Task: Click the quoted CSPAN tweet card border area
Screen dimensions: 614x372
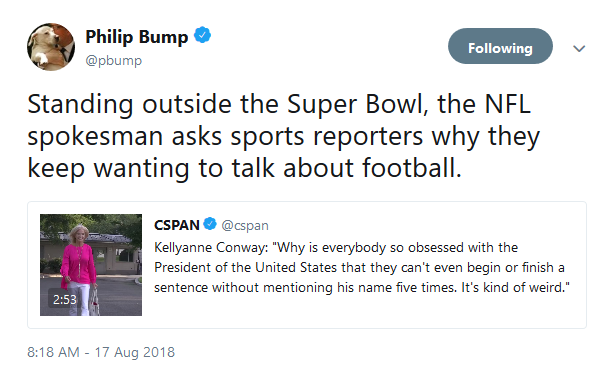Action: tap(307, 265)
